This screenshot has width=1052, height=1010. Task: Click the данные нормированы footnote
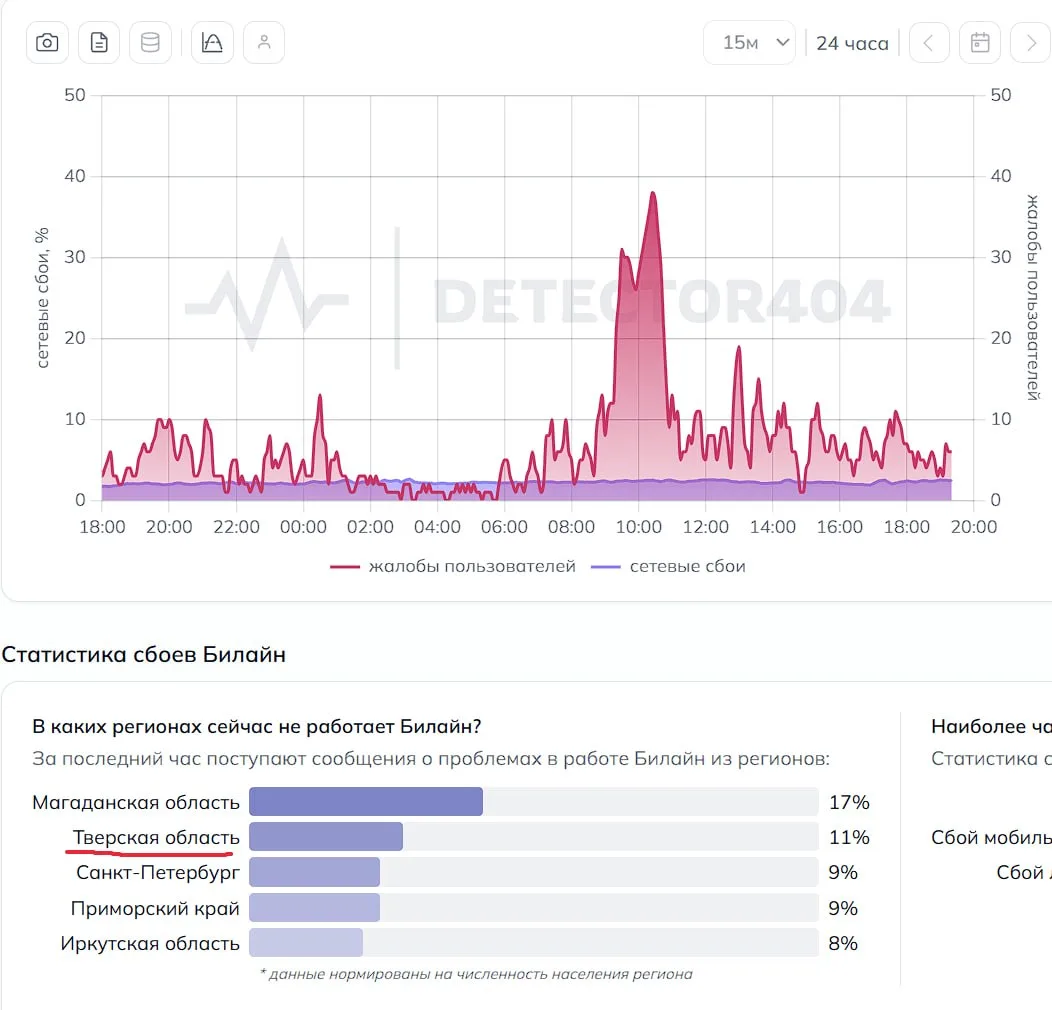(x=476, y=974)
